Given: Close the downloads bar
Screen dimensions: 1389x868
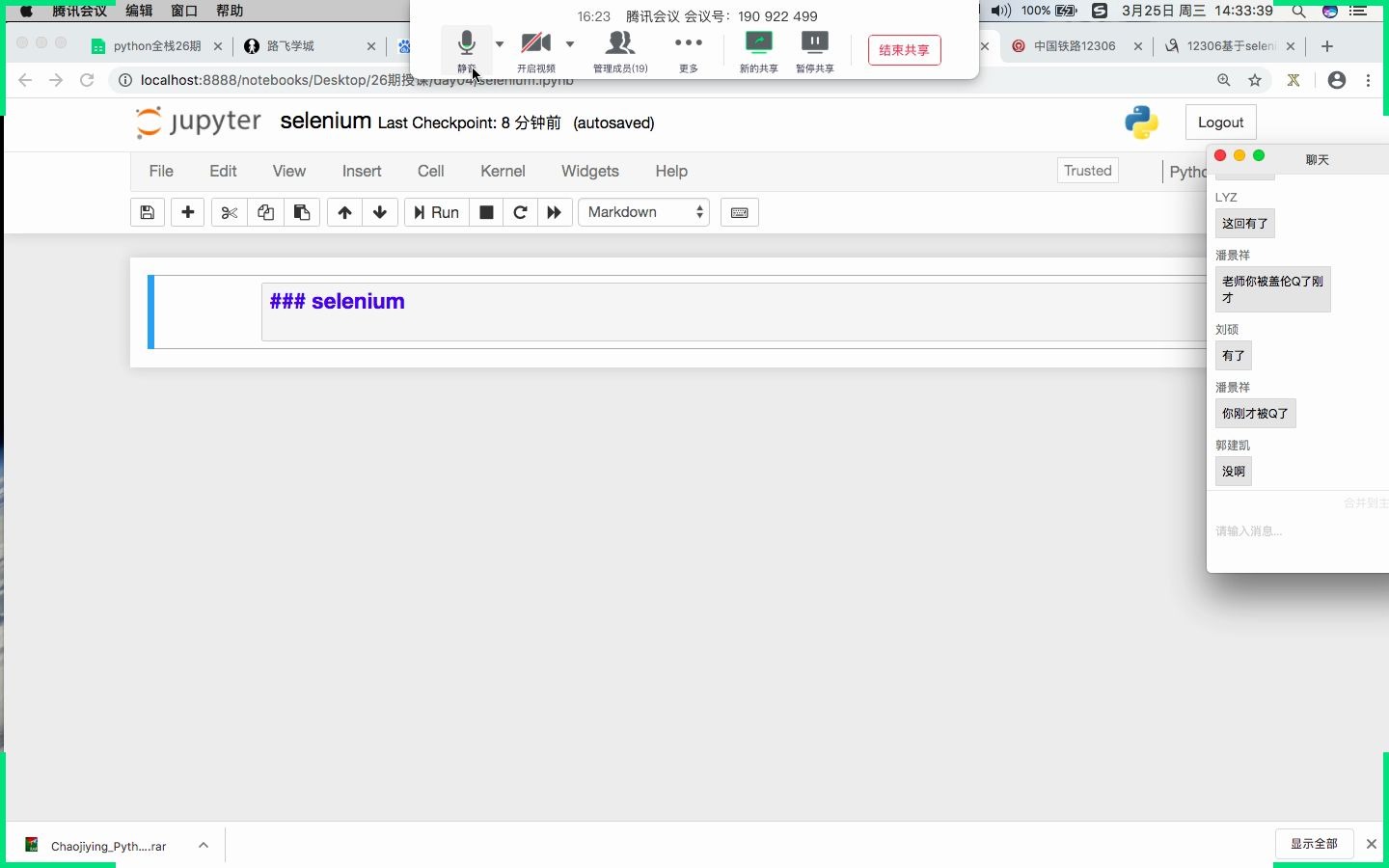Looking at the screenshot, I should coord(1372,844).
